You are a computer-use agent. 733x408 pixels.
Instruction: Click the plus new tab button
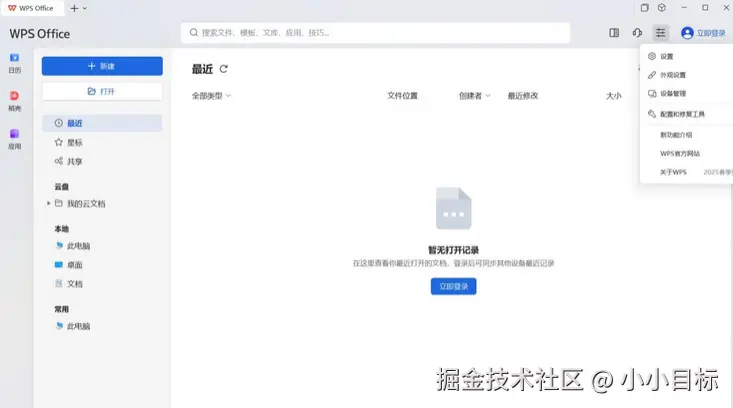point(74,8)
